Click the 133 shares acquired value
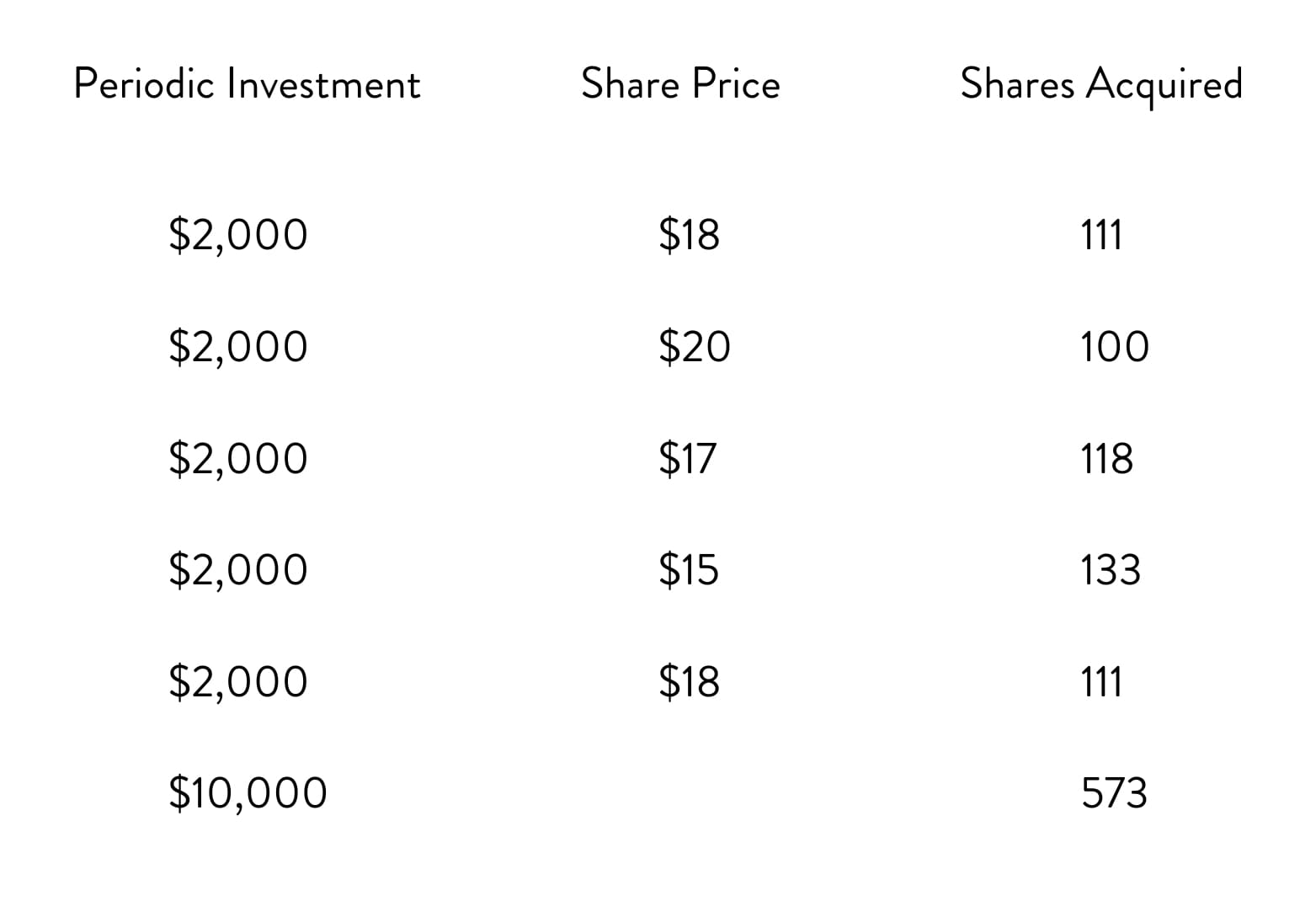Image resolution: width=1316 pixels, height=901 pixels. pyautogui.click(x=1111, y=570)
